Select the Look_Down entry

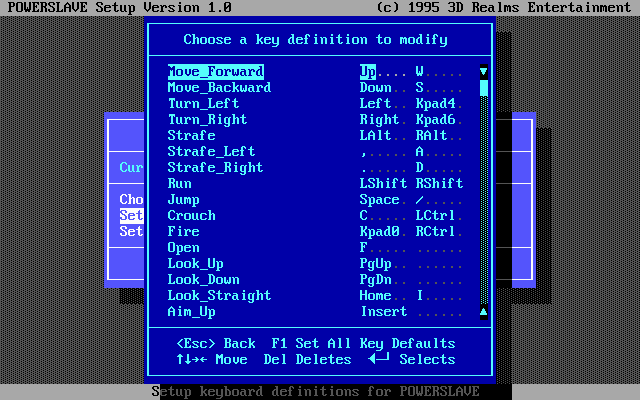(x=203, y=280)
